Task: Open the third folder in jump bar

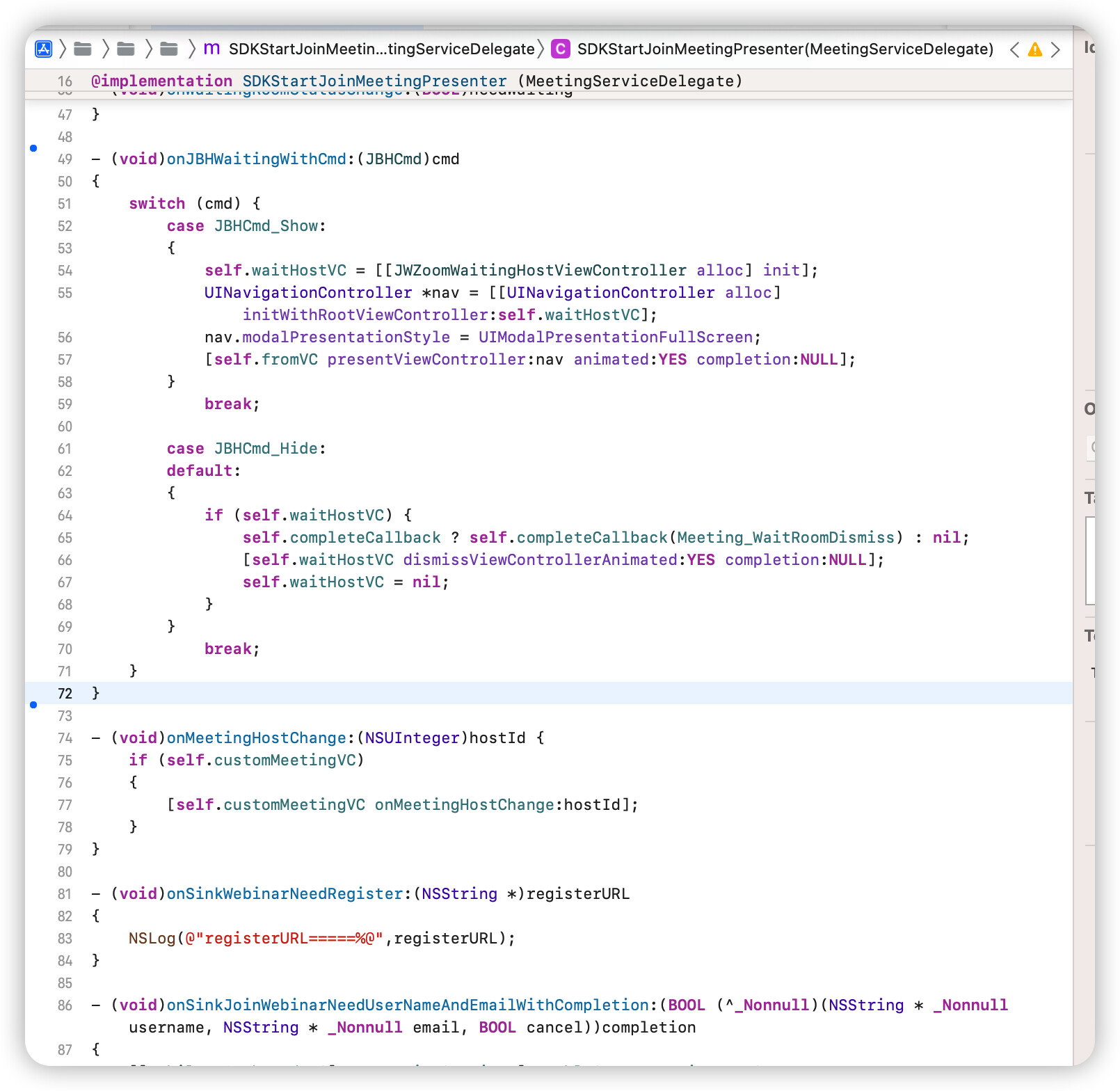Action: (x=169, y=49)
